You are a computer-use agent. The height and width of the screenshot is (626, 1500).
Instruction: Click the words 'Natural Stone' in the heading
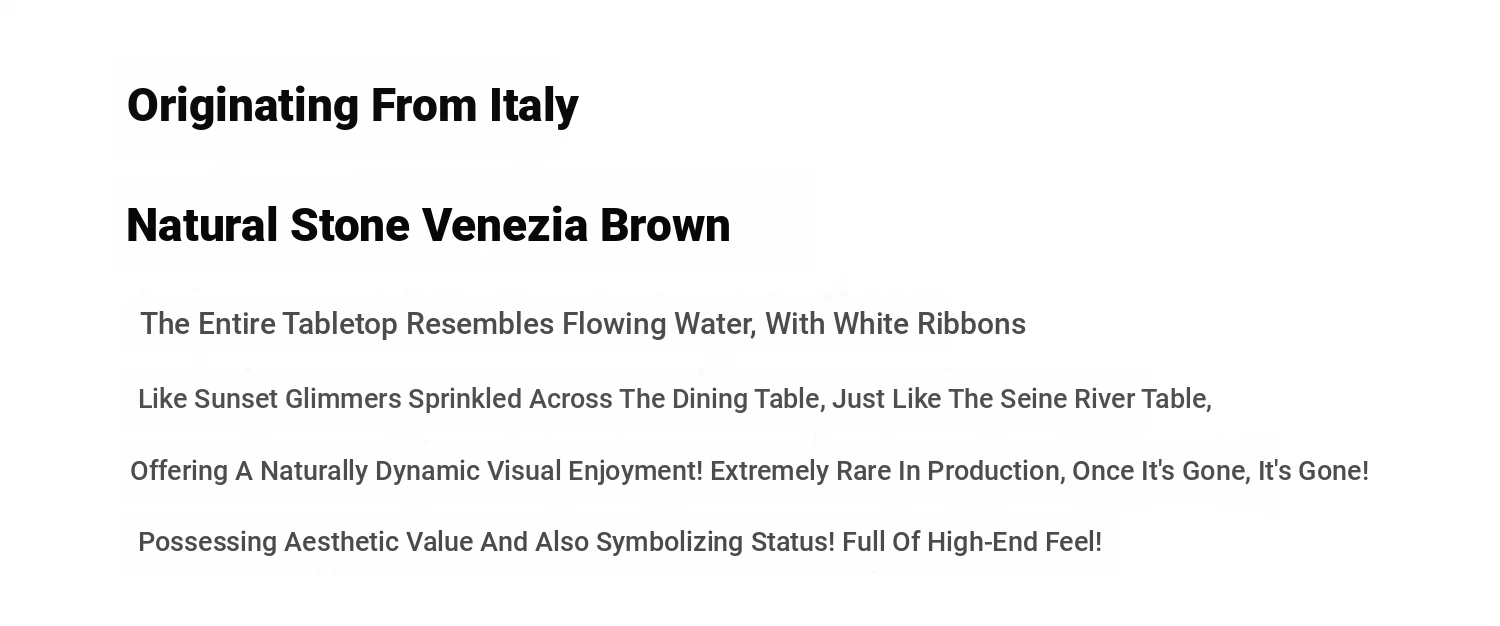click(x=268, y=225)
